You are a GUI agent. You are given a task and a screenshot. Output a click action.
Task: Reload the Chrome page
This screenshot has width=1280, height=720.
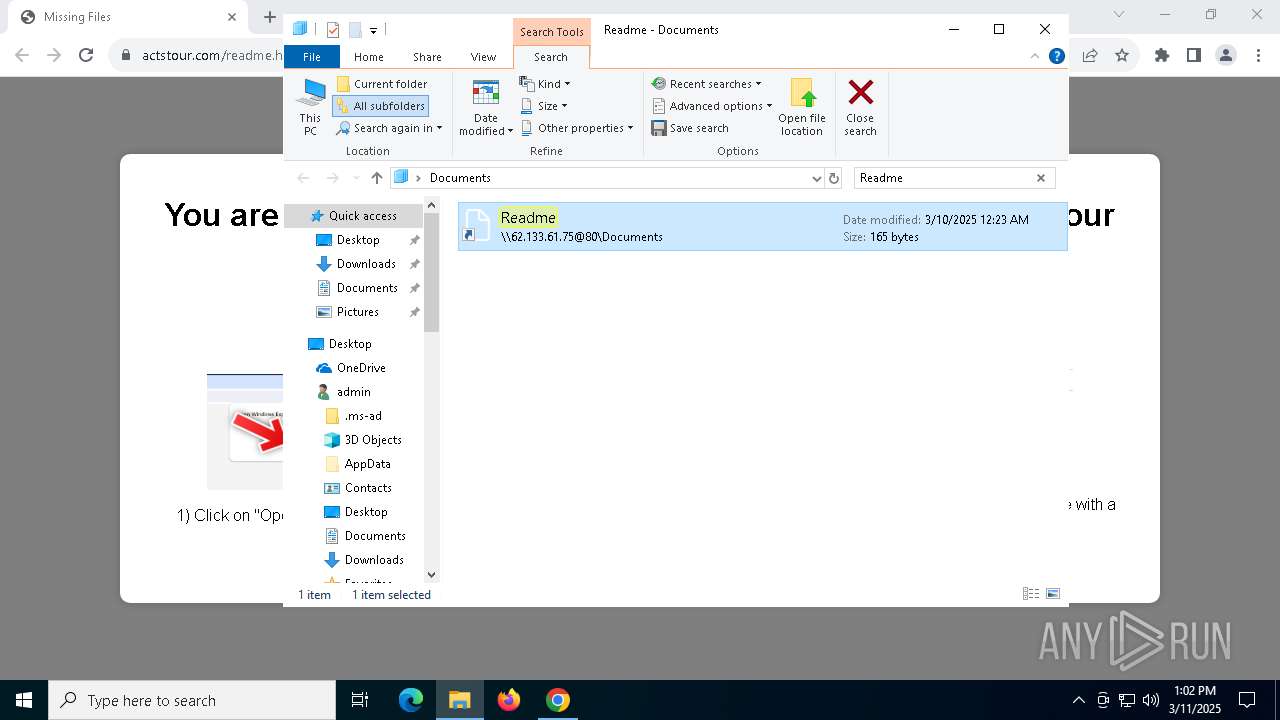pos(86,56)
